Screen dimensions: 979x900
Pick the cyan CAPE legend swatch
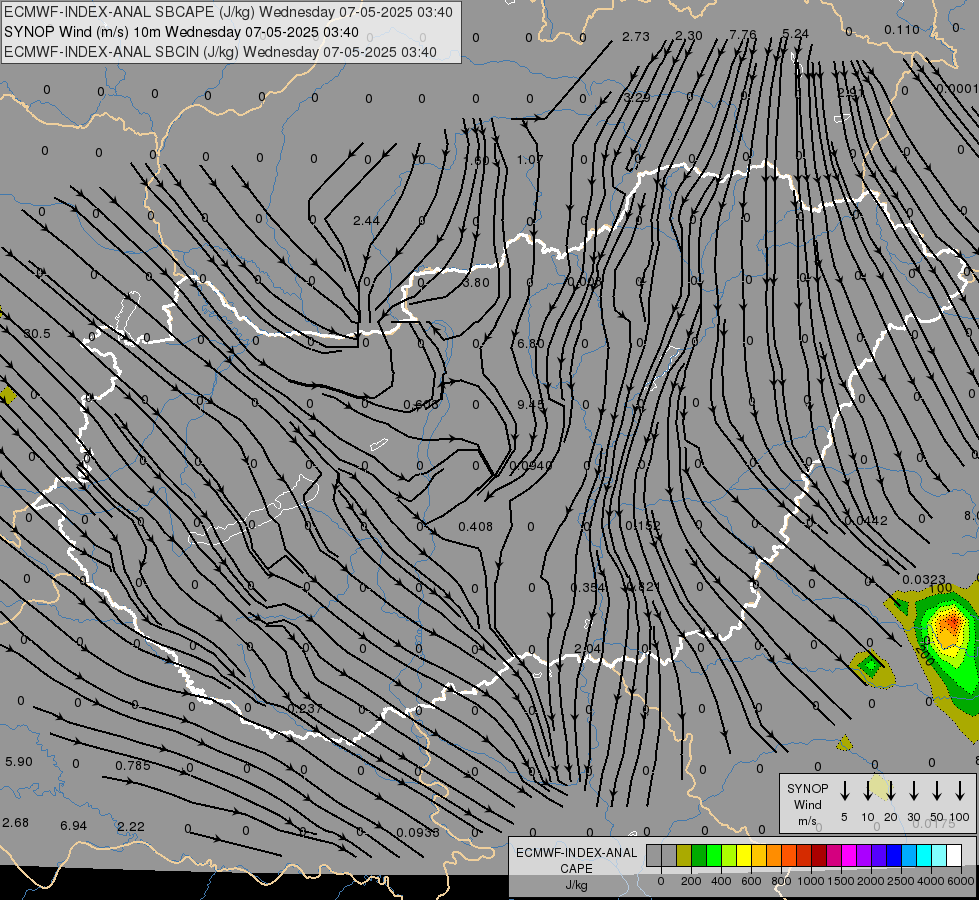point(923,855)
